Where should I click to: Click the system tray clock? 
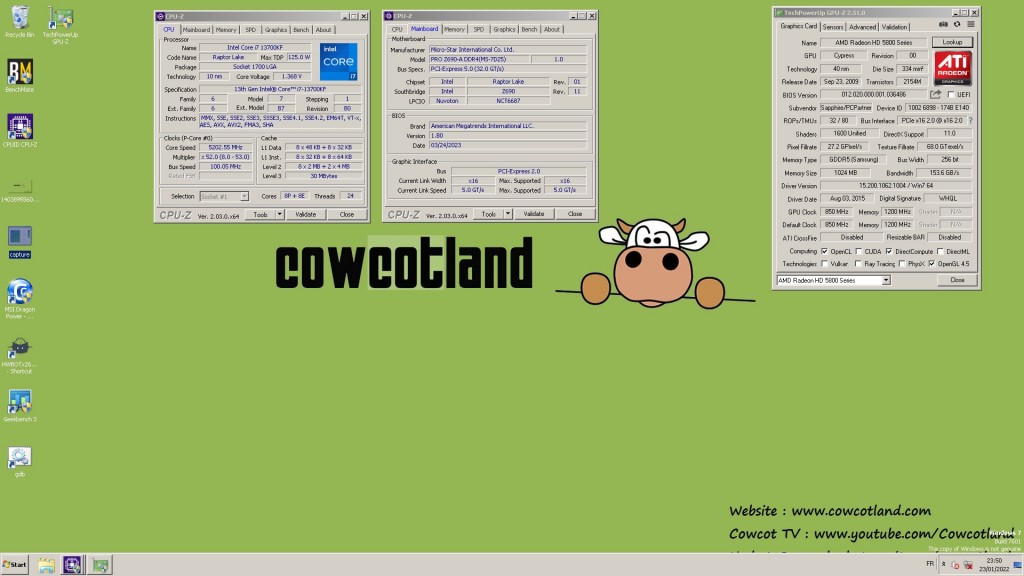[x=993, y=565]
